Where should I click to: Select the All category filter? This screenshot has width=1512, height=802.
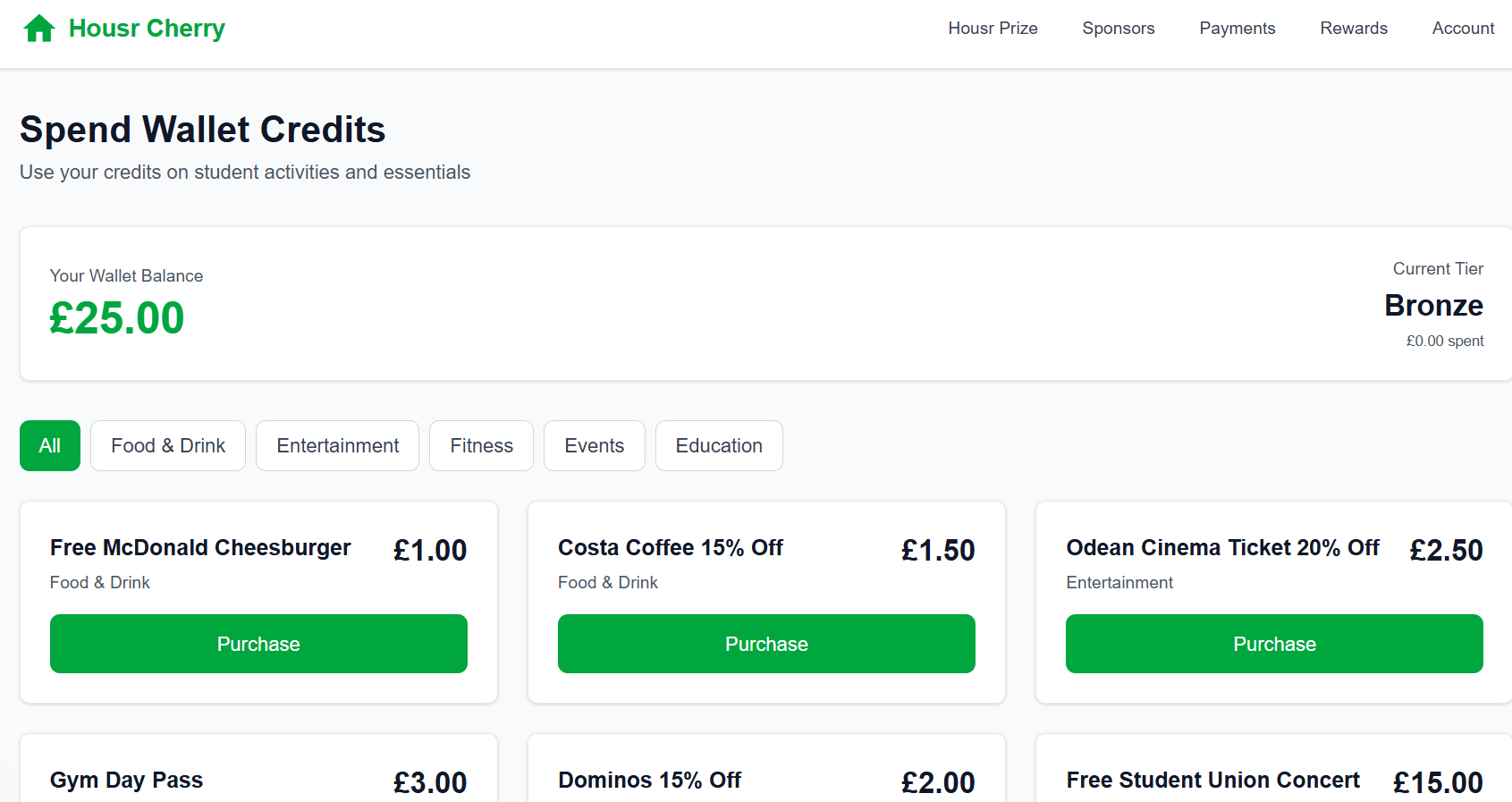click(x=50, y=445)
